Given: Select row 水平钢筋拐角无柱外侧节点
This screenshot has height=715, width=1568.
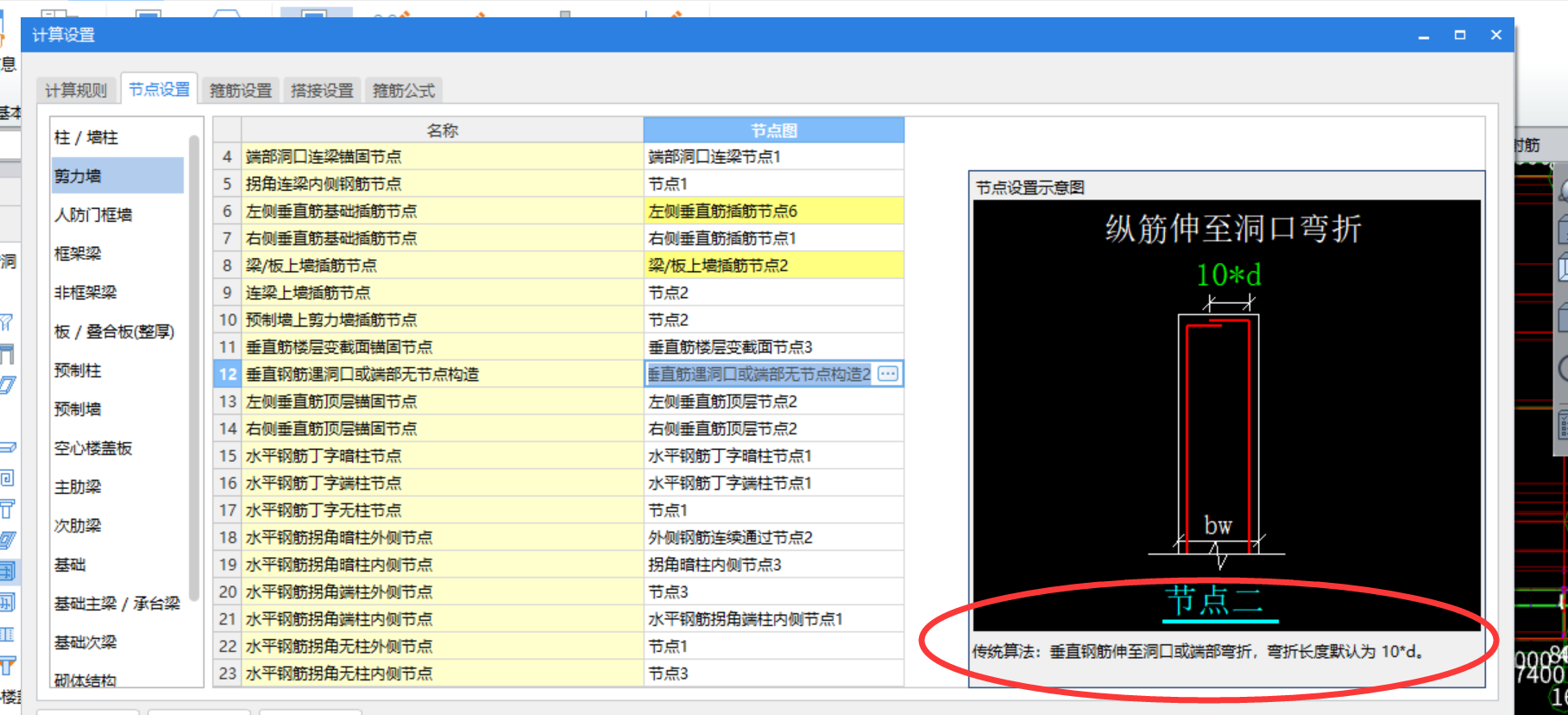Looking at the screenshot, I should pos(442,646).
